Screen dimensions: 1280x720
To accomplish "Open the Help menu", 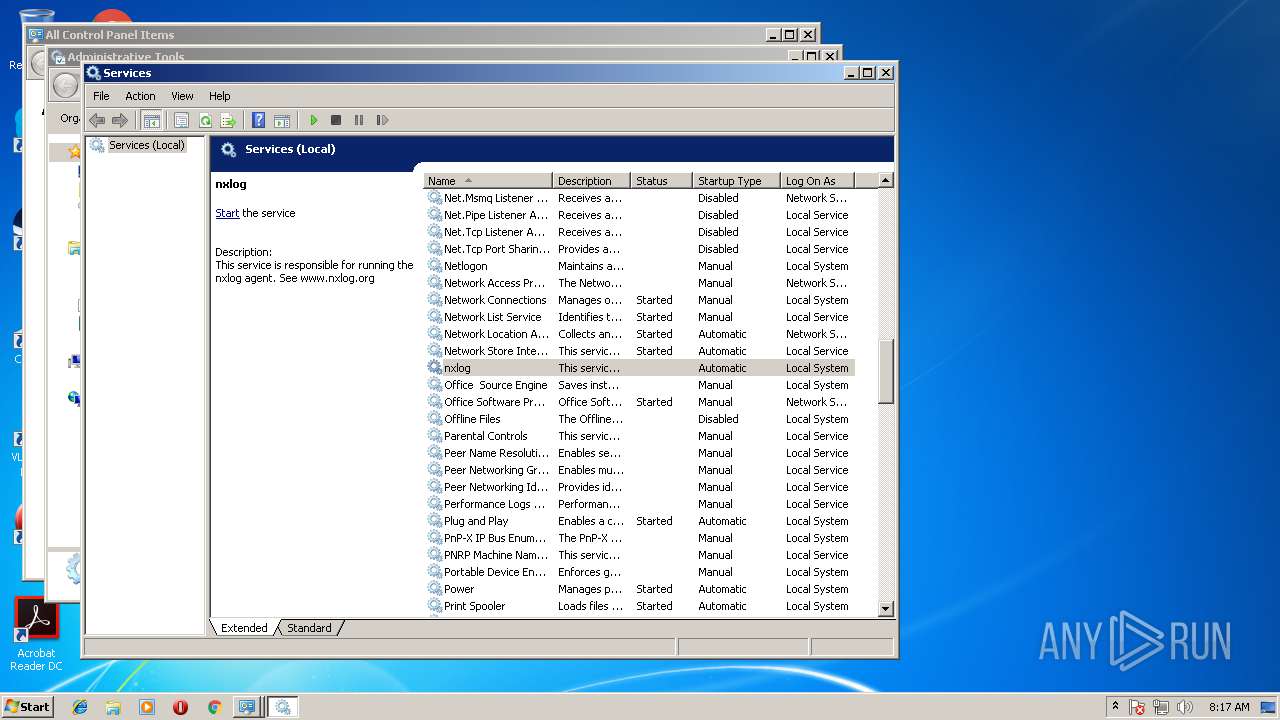I will point(220,96).
